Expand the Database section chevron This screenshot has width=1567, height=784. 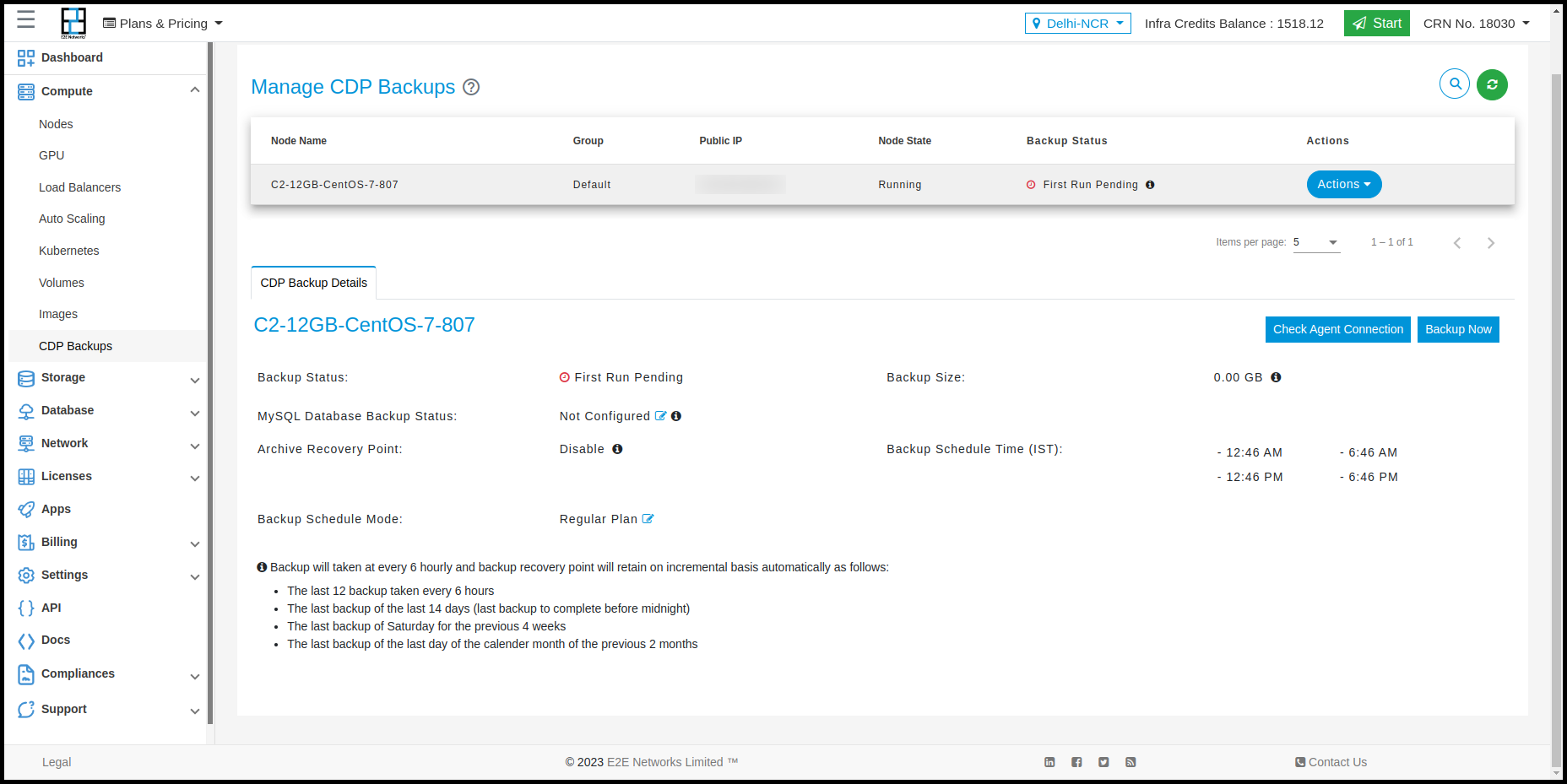coord(195,413)
